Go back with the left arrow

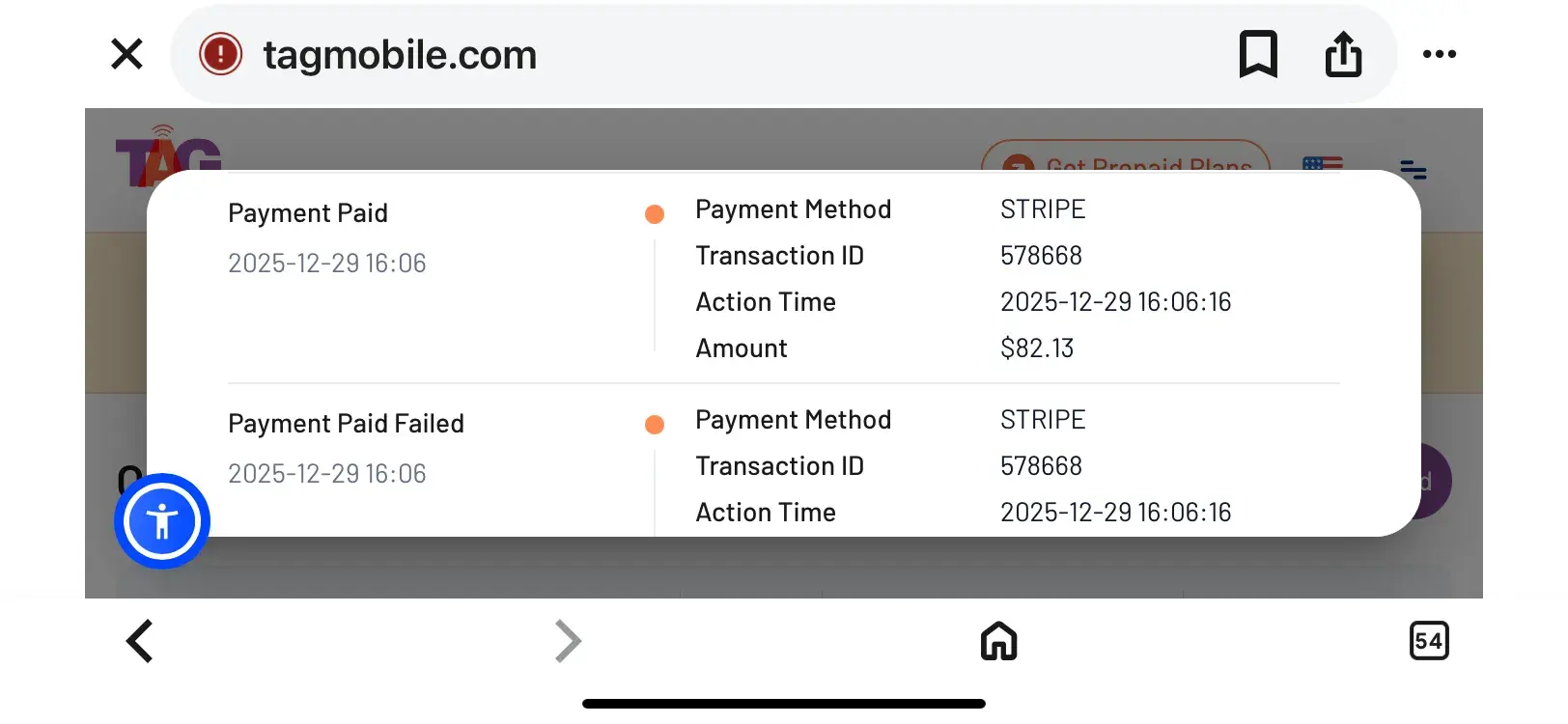(141, 641)
